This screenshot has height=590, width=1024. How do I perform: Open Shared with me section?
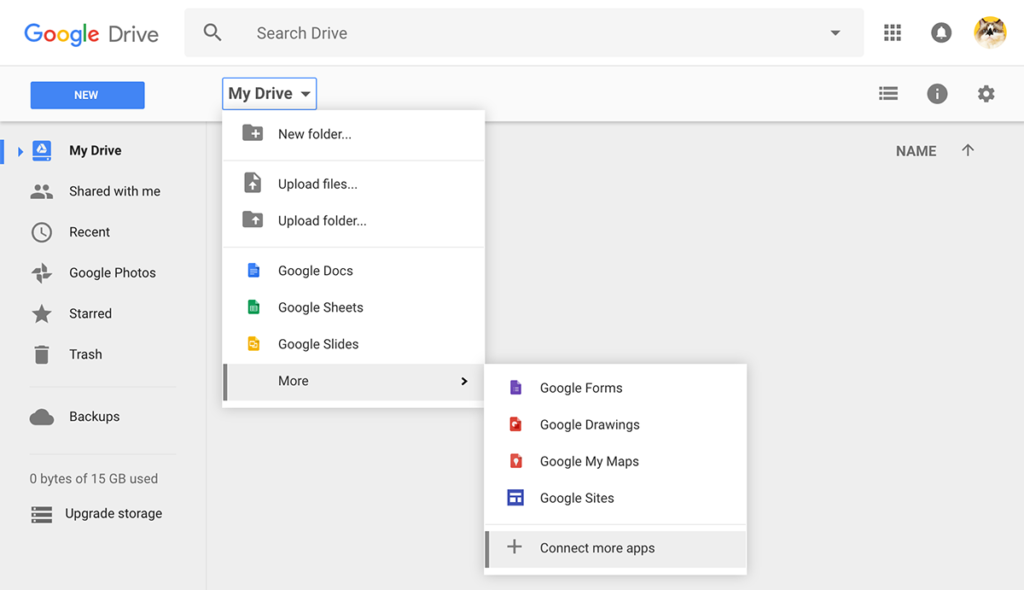point(114,191)
